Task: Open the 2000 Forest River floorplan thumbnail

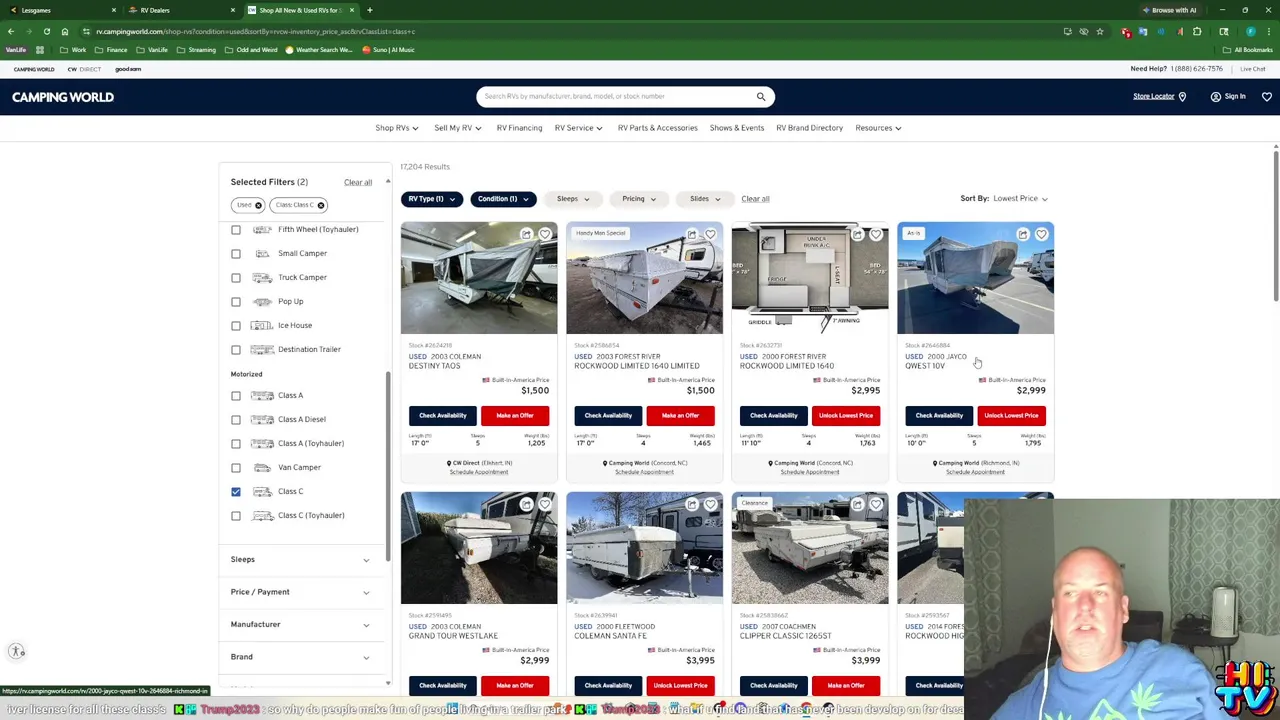Action: (810, 278)
